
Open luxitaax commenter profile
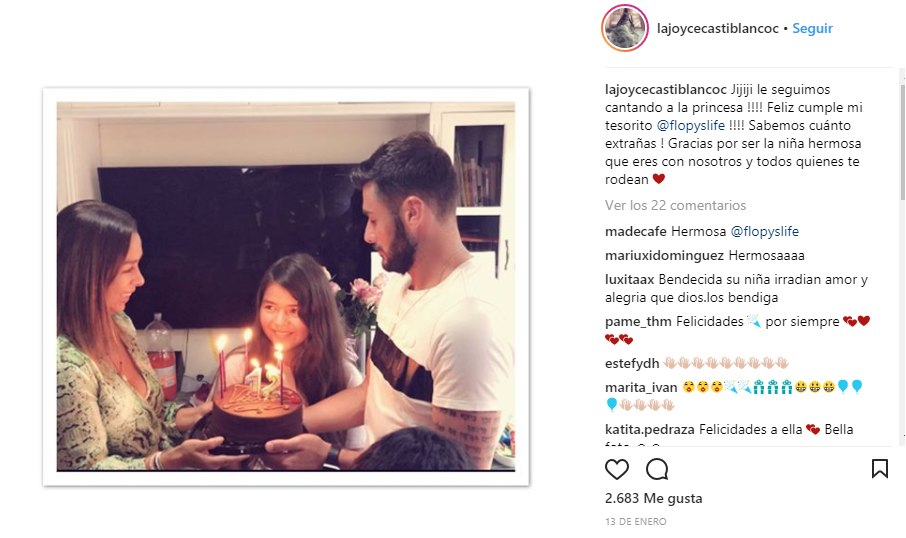(630, 280)
